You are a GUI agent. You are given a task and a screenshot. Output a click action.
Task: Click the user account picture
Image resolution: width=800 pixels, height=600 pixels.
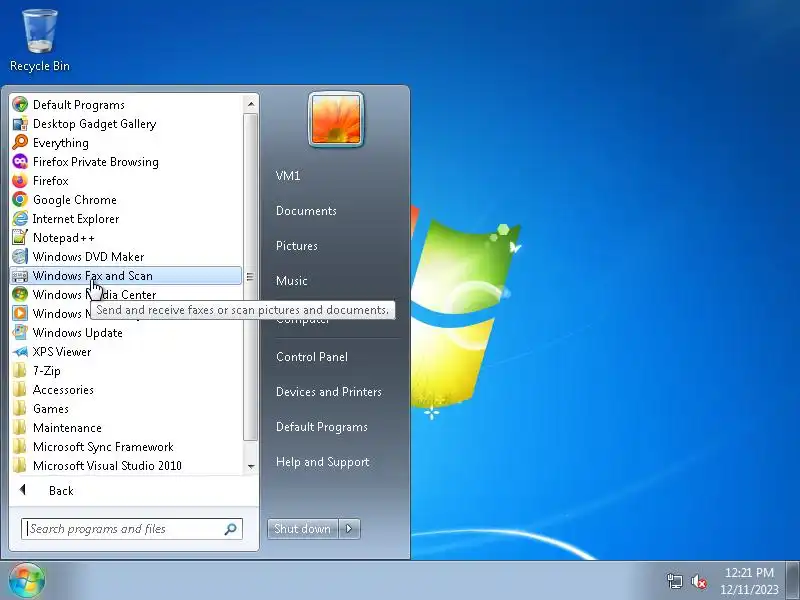[x=336, y=119]
